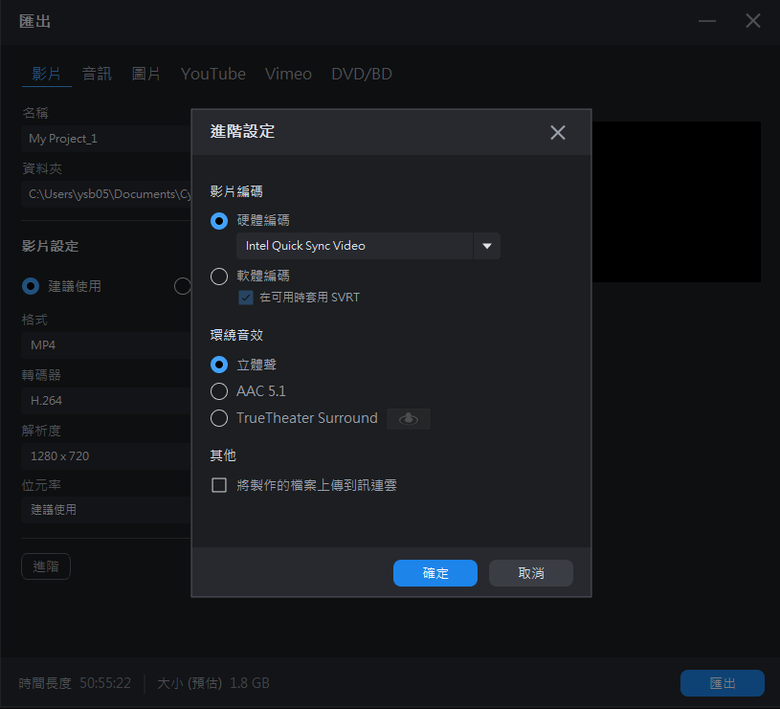Toggle 在可用時套用 SVRT checkbox
This screenshot has width=780, height=709.
246,298
